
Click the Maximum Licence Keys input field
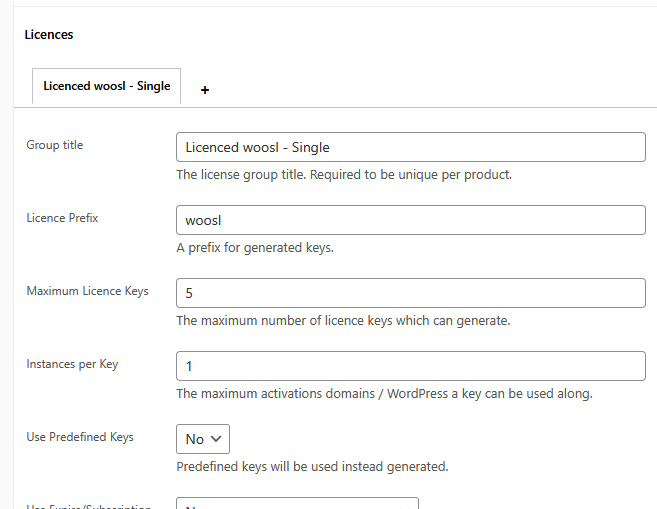tap(410, 293)
